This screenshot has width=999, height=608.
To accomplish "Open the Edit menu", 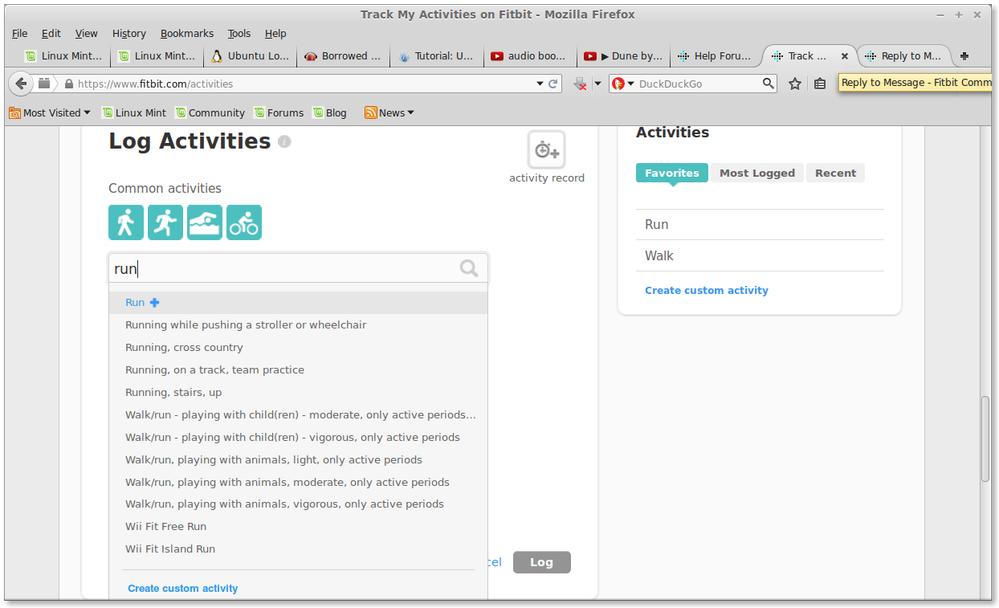I will coord(51,33).
